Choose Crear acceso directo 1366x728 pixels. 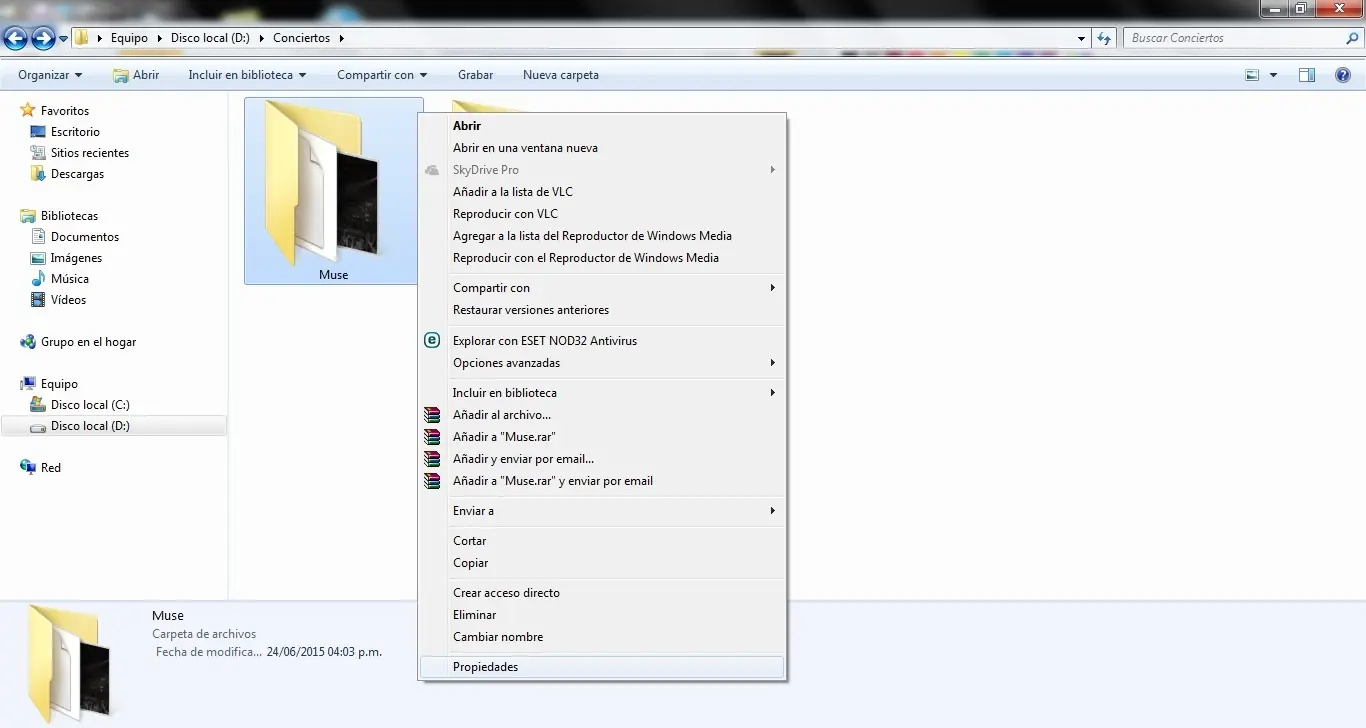tap(601, 593)
